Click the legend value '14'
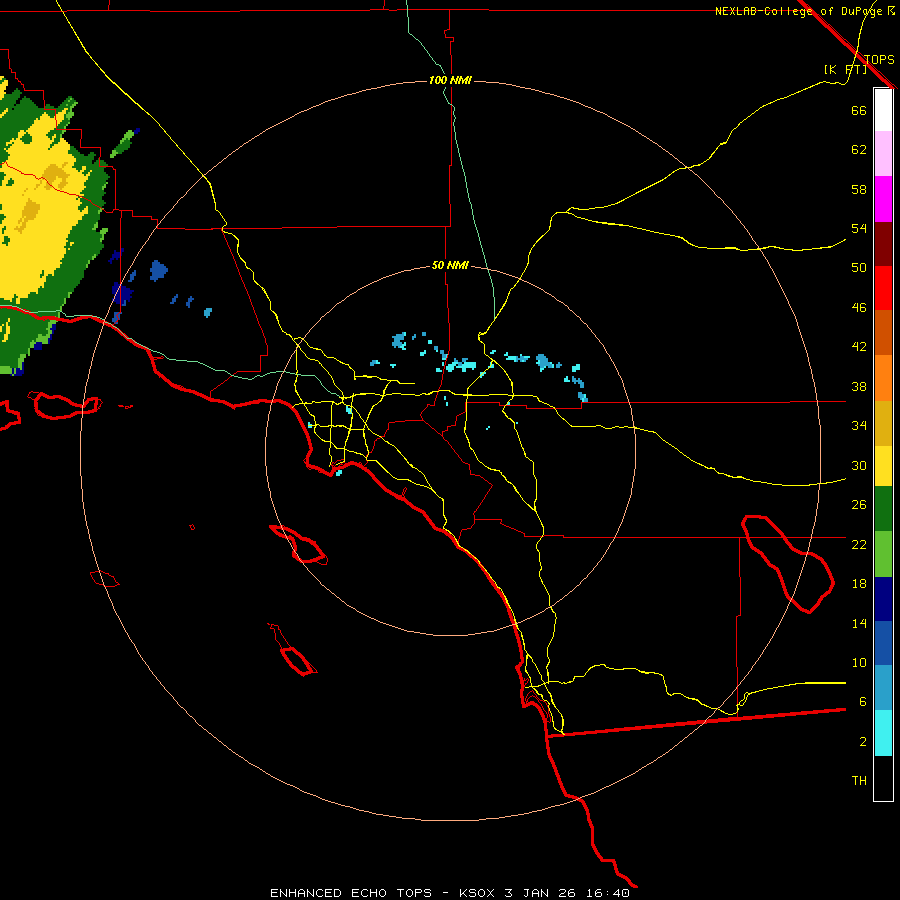The image size is (900, 900). click(x=859, y=623)
